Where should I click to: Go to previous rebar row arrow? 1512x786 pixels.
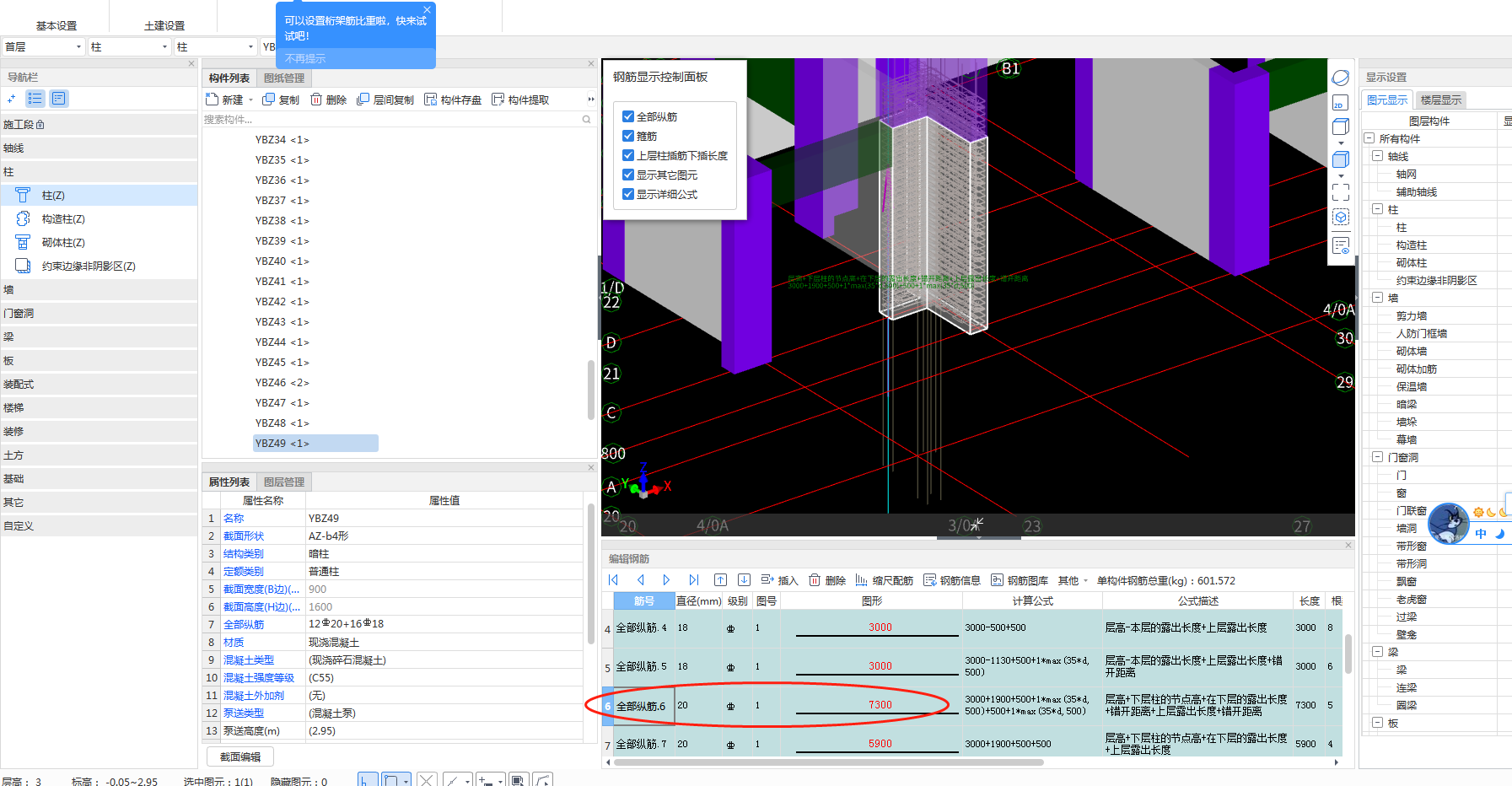640,580
